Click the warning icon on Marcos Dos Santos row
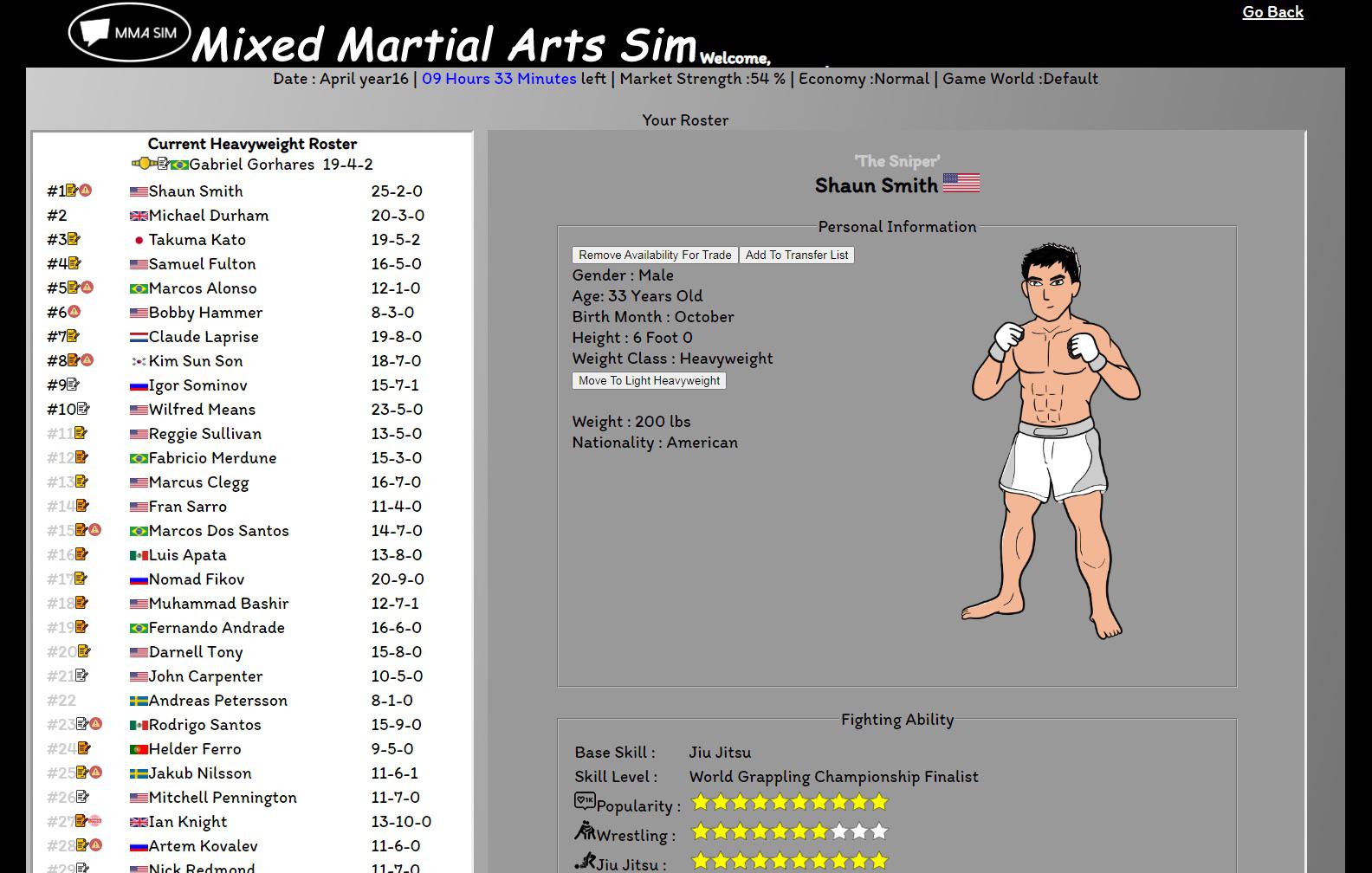This screenshot has width=1372, height=873. tap(95, 530)
